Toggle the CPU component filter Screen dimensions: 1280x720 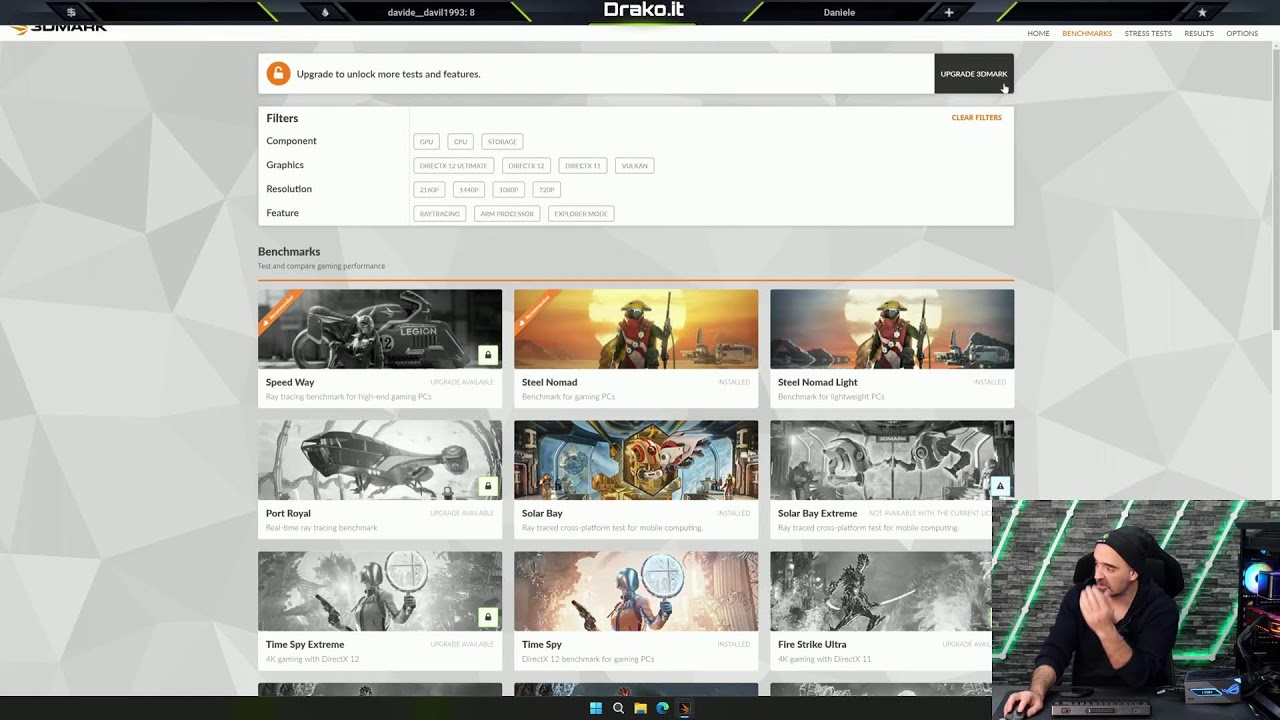pos(460,142)
